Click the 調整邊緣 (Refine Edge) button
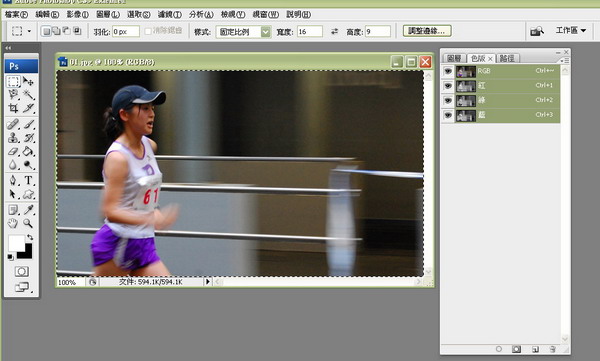Screen dimensions: 600x361 [x=427, y=31]
